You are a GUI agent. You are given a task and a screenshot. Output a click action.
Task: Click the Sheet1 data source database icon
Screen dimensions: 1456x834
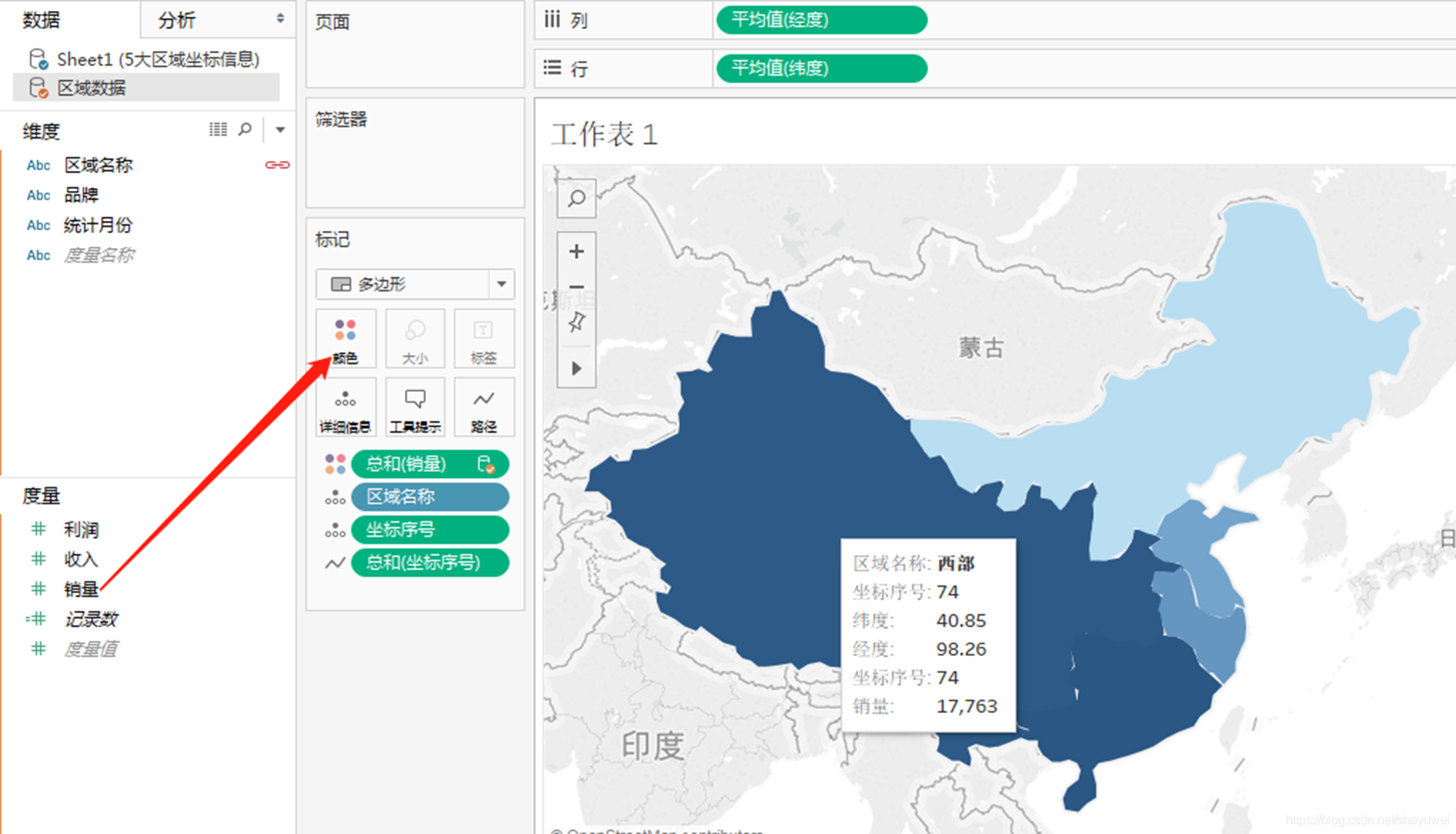click(38, 59)
